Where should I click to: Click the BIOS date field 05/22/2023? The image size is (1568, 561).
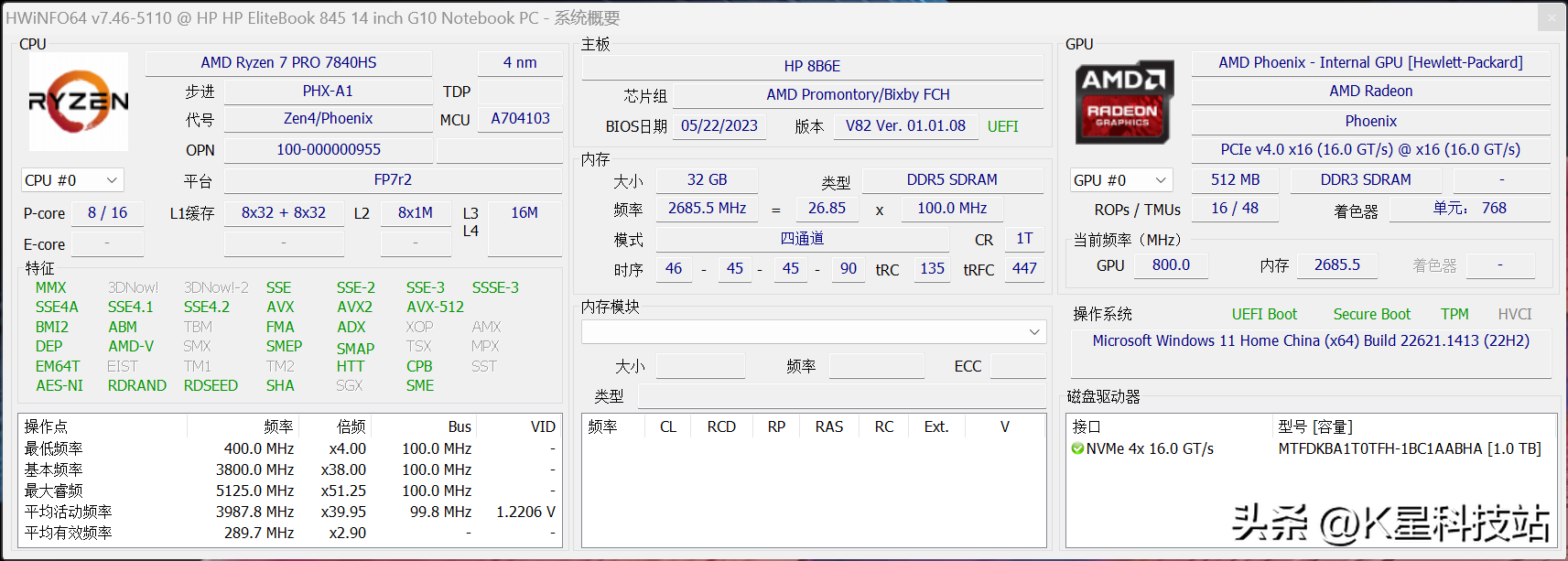[x=719, y=126]
